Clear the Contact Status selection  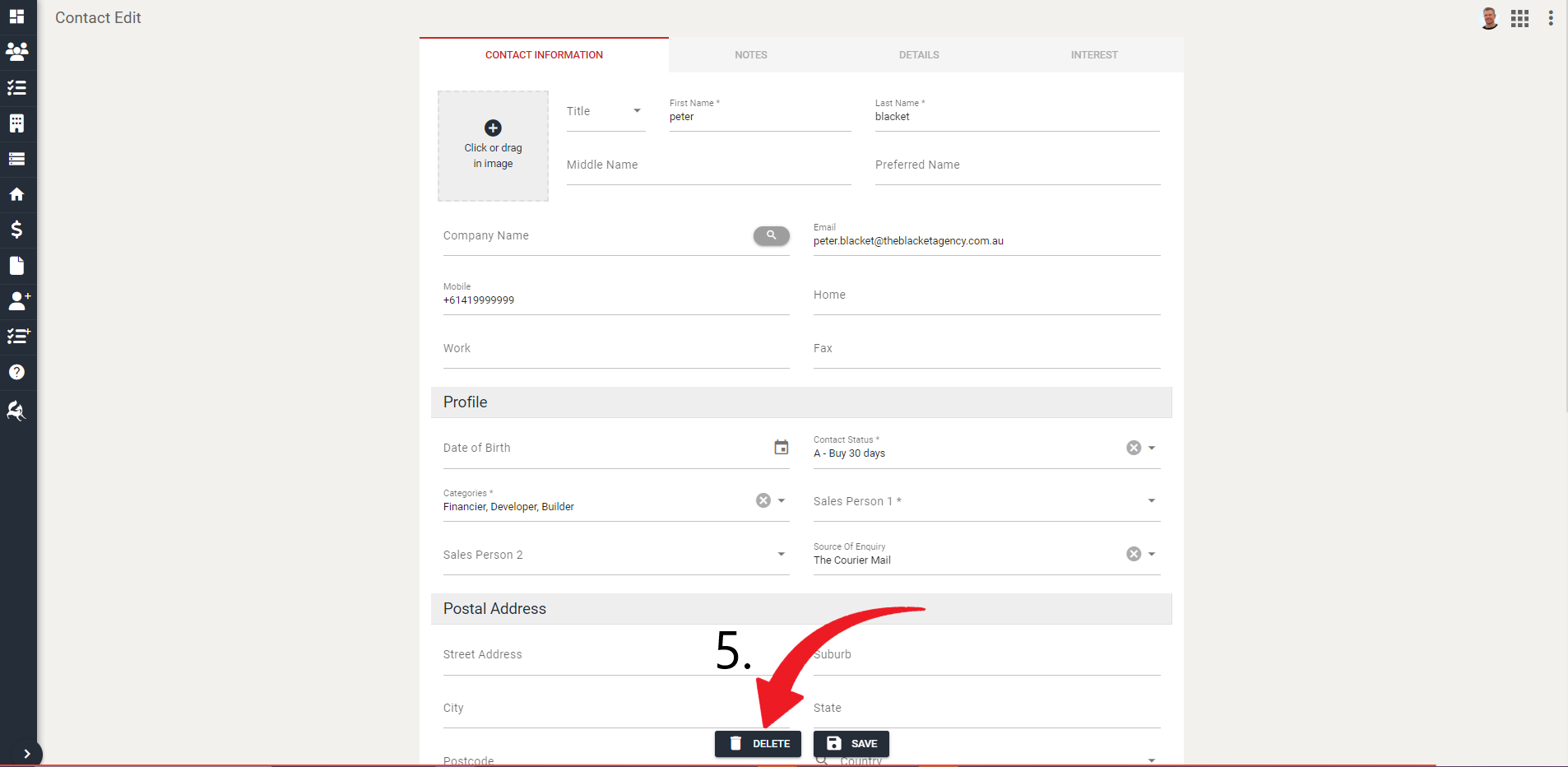[x=1134, y=448]
